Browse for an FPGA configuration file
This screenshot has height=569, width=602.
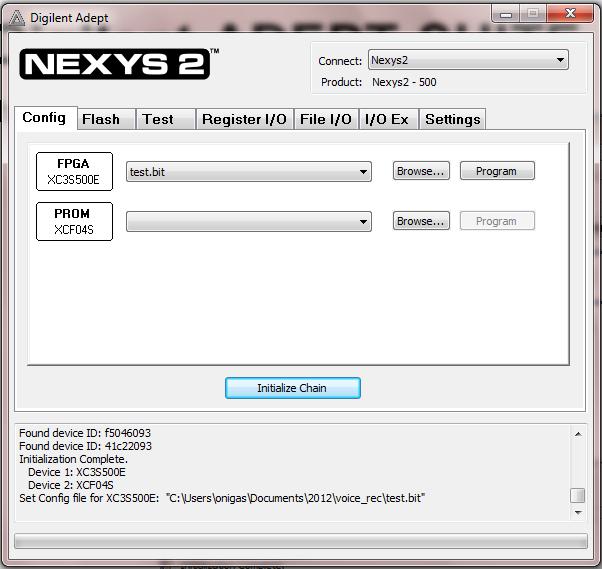[421, 171]
